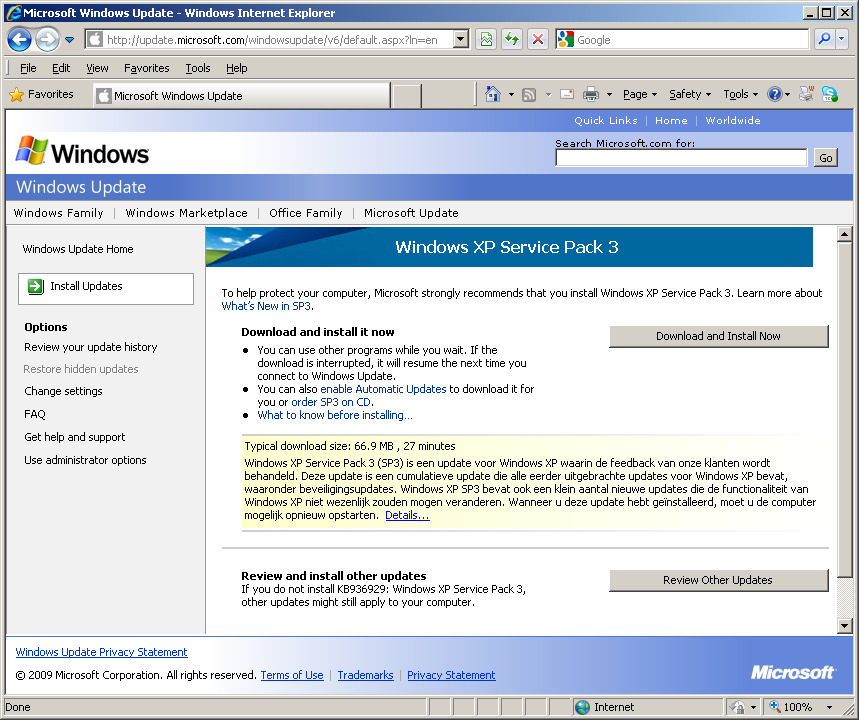Screen dimensions: 859x720
Task: Expand the Print options dropdown arrow
Action: [609, 95]
